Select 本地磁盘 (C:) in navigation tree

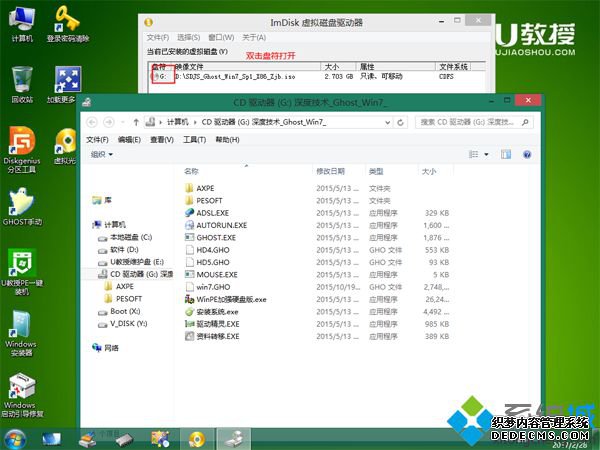click(x=126, y=238)
